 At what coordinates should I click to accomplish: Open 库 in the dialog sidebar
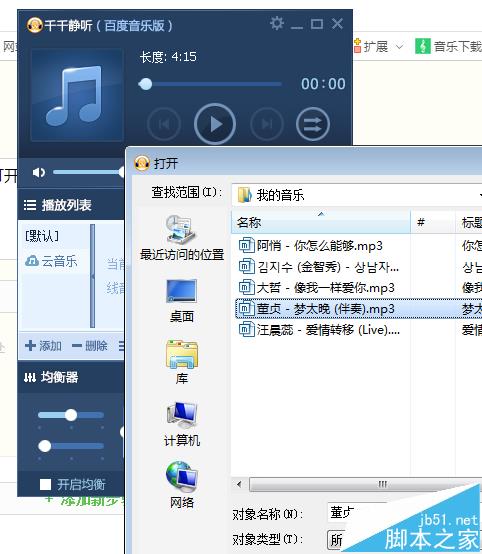(182, 363)
